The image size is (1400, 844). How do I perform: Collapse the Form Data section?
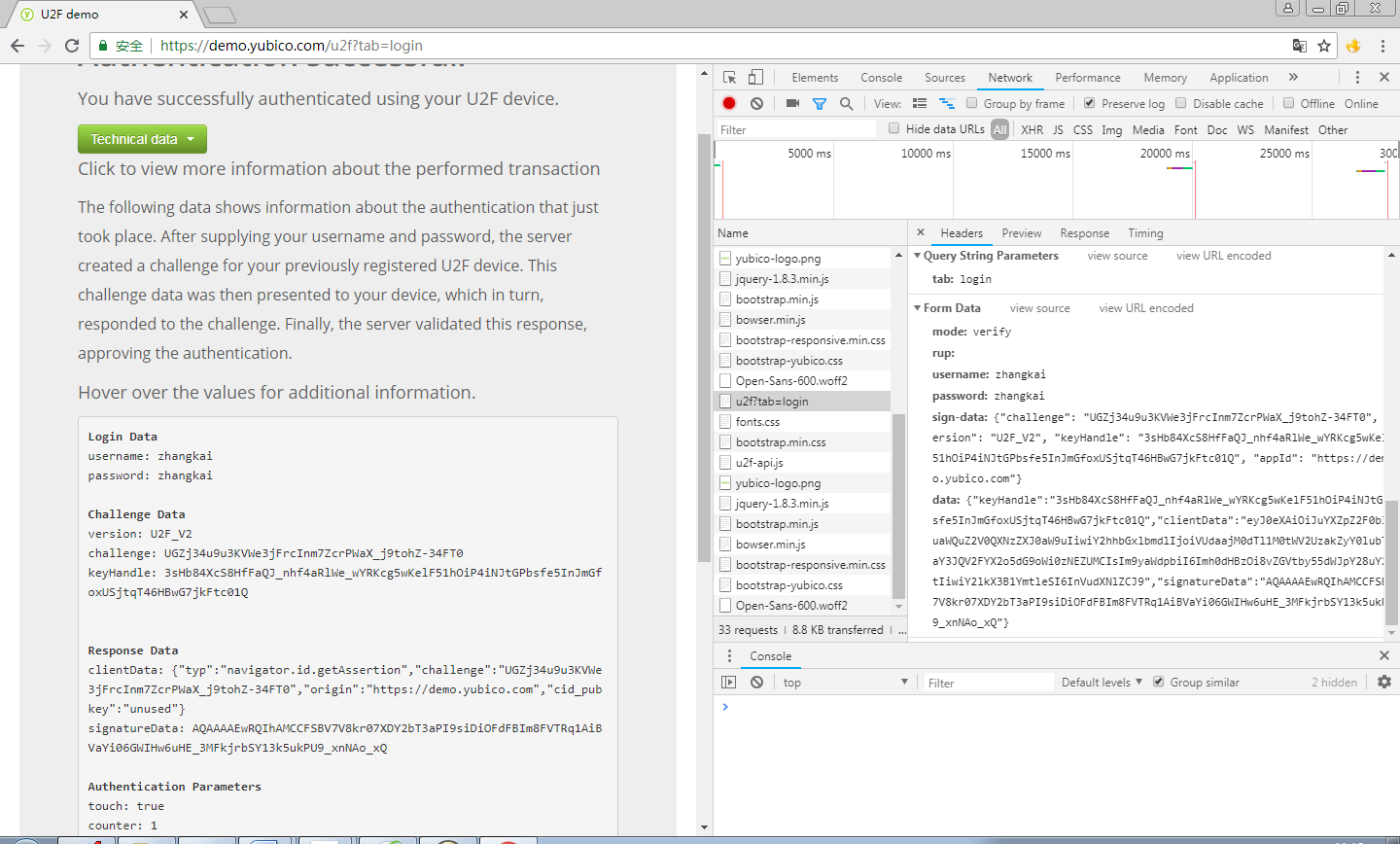[917, 308]
